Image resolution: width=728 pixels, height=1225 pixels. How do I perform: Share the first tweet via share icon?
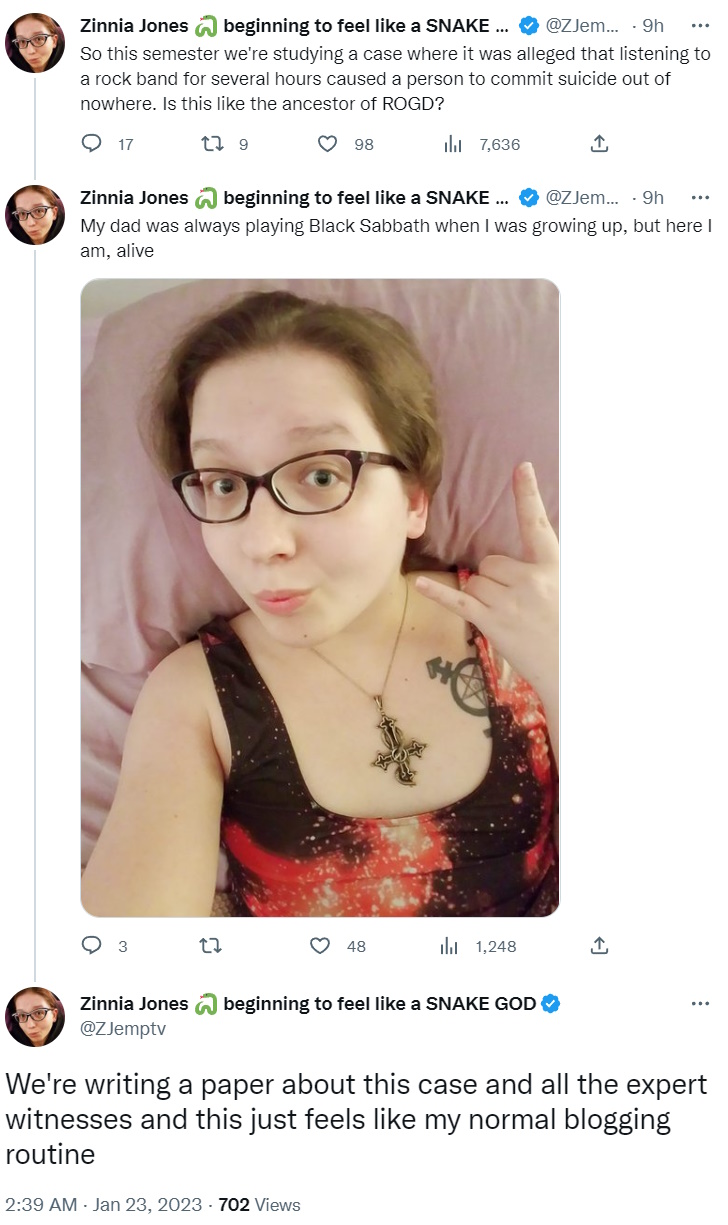tap(599, 144)
